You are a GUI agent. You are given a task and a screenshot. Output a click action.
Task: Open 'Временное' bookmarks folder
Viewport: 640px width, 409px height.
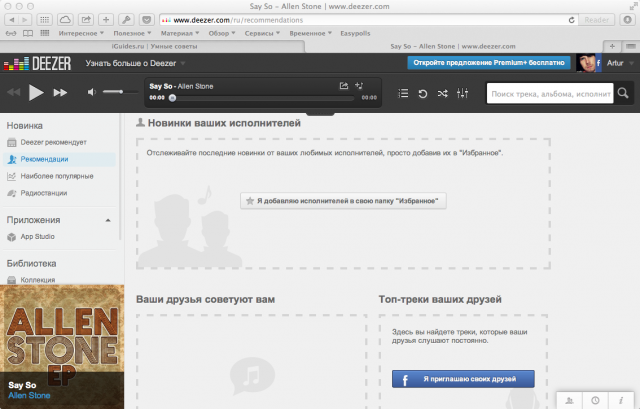coord(310,33)
